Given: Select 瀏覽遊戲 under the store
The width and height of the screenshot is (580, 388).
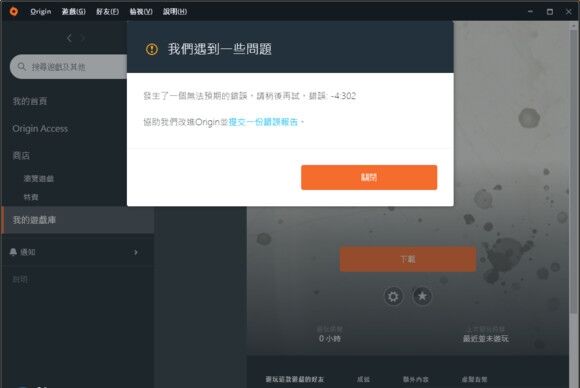Looking at the screenshot, I should (x=39, y=179).
